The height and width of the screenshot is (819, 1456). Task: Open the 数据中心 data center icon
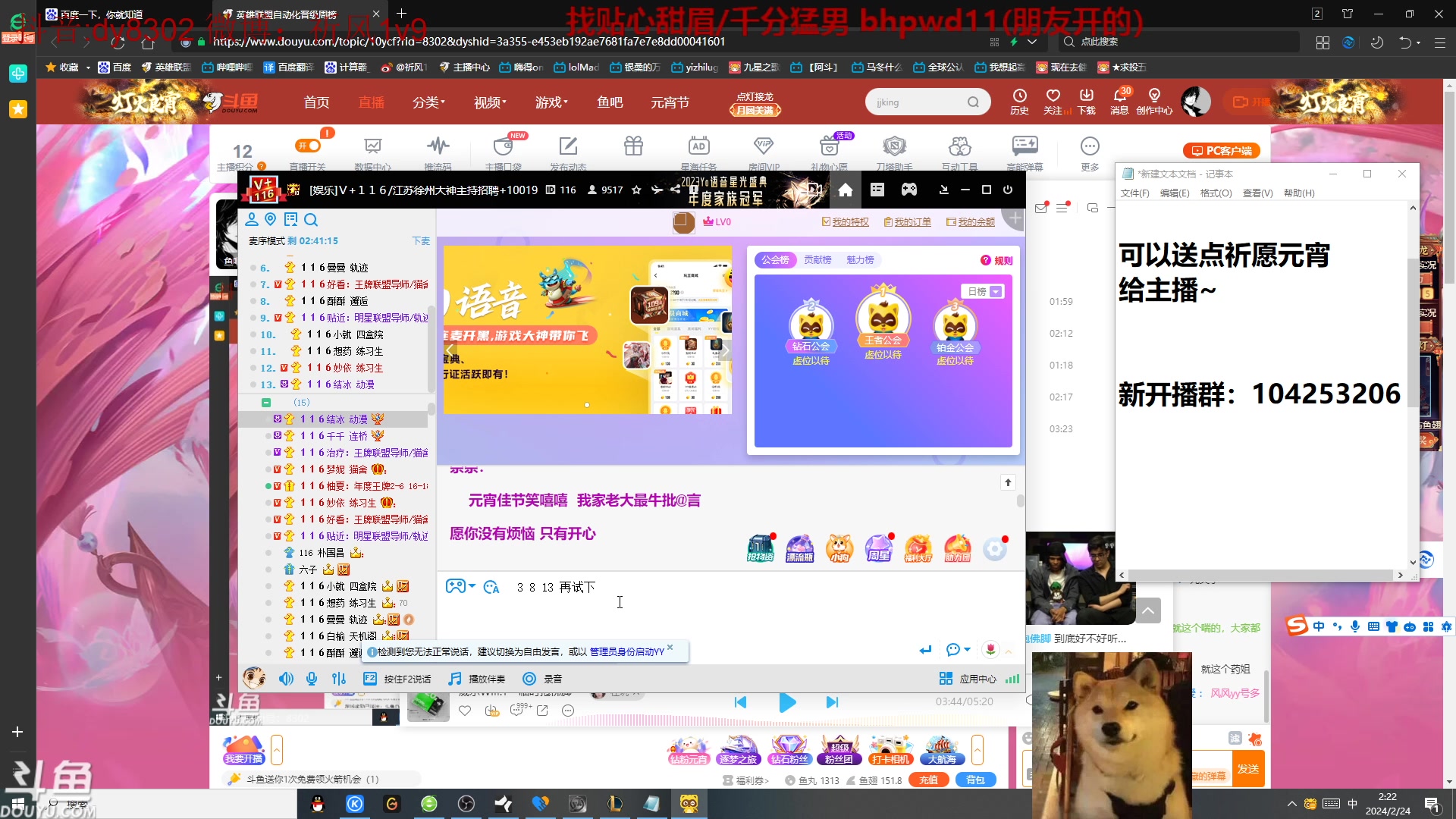[372, 146]
